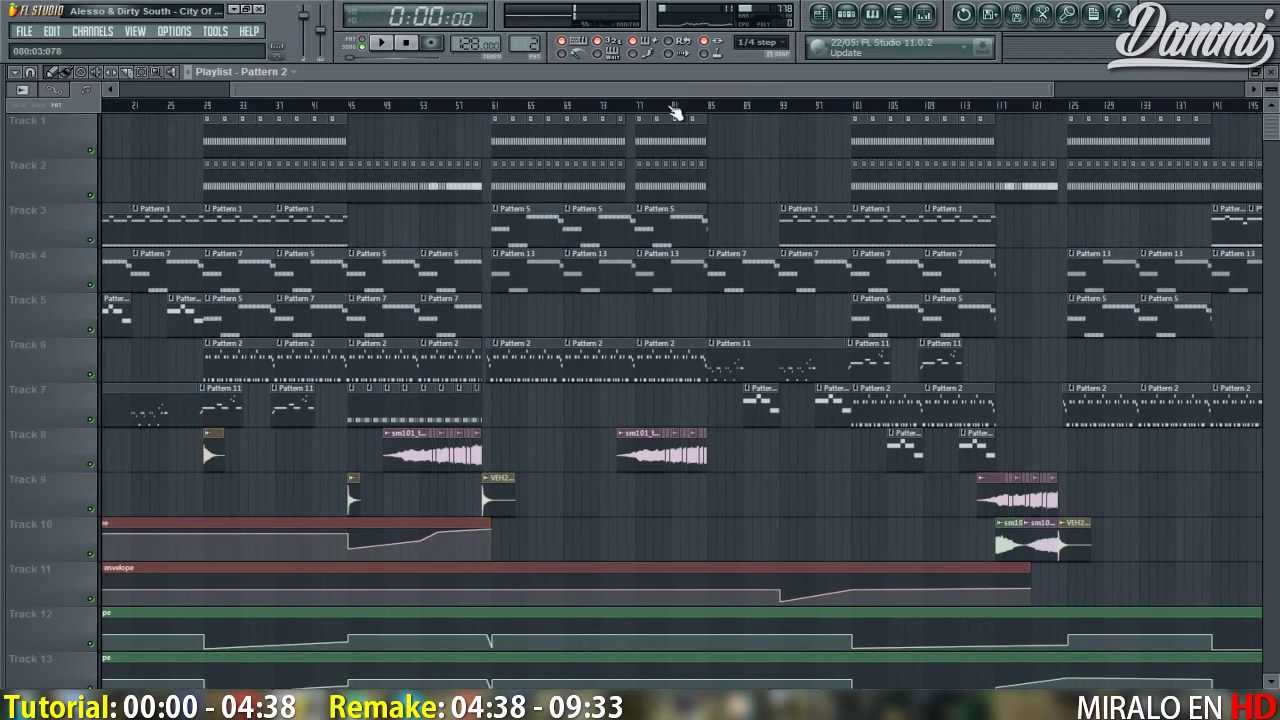Image resolution: width=1280 pixels, height=720 pixels.
Task: Open the Playlist options menu arrow
Action: coord(15,72)
